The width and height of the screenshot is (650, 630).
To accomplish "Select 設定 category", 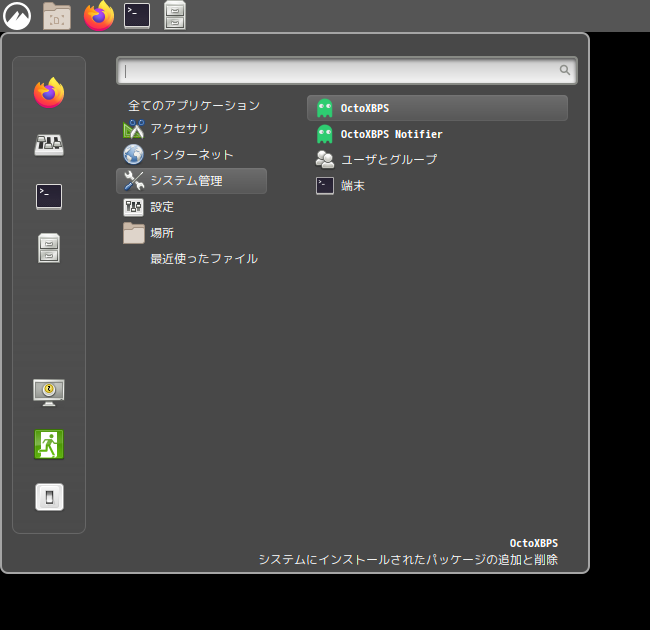I will point(192,207).
